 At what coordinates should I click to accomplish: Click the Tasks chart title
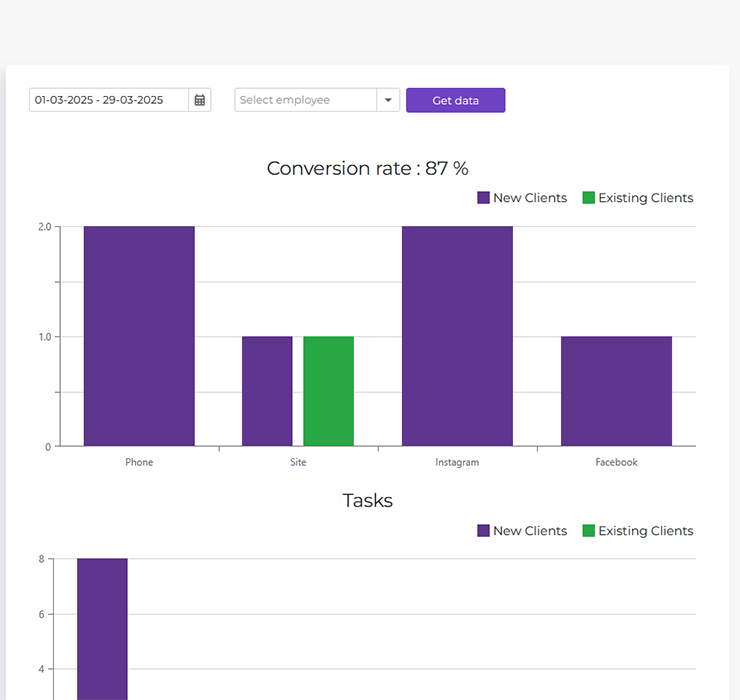(x=368, y=500)
